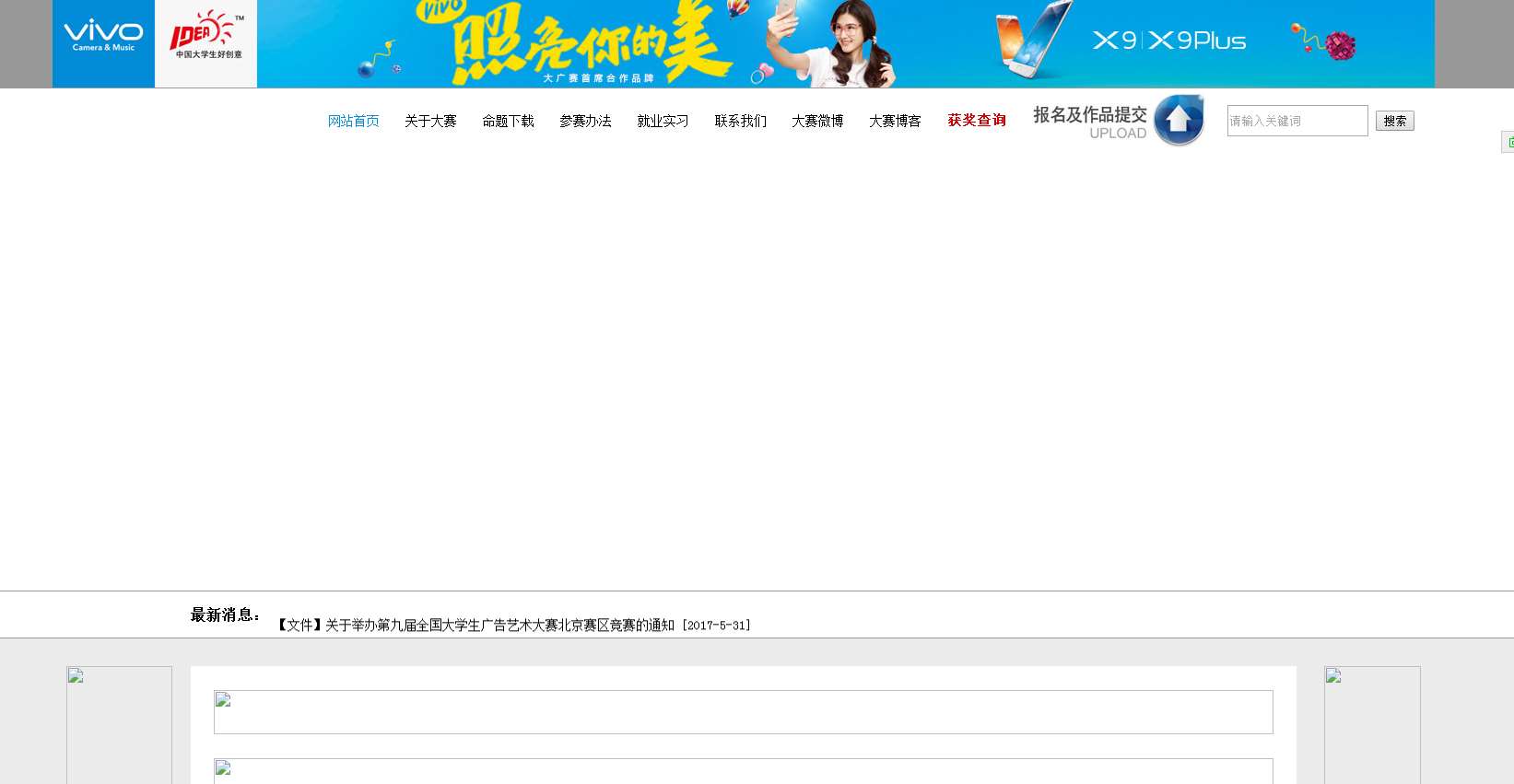
Task: Select 参赛办法 in the nav bar
Action: 585,121
